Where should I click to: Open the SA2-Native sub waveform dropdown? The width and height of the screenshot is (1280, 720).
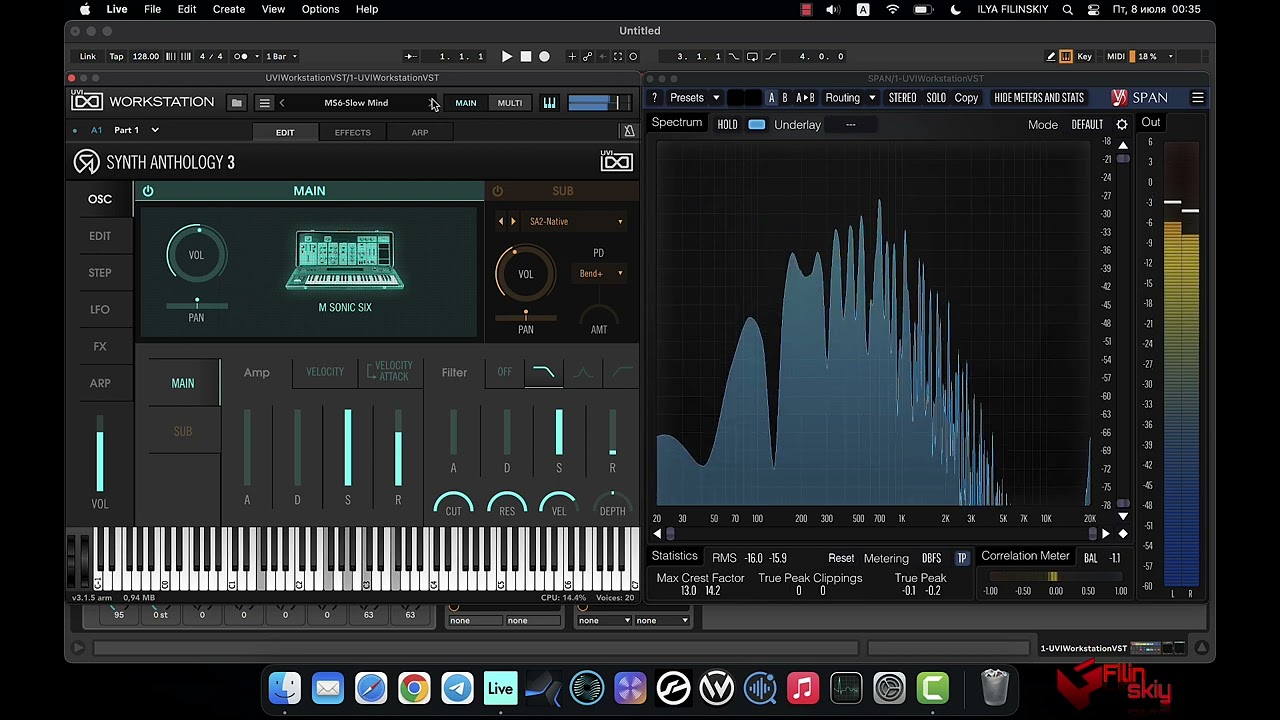pyautogui.click(x=576, y=222)
